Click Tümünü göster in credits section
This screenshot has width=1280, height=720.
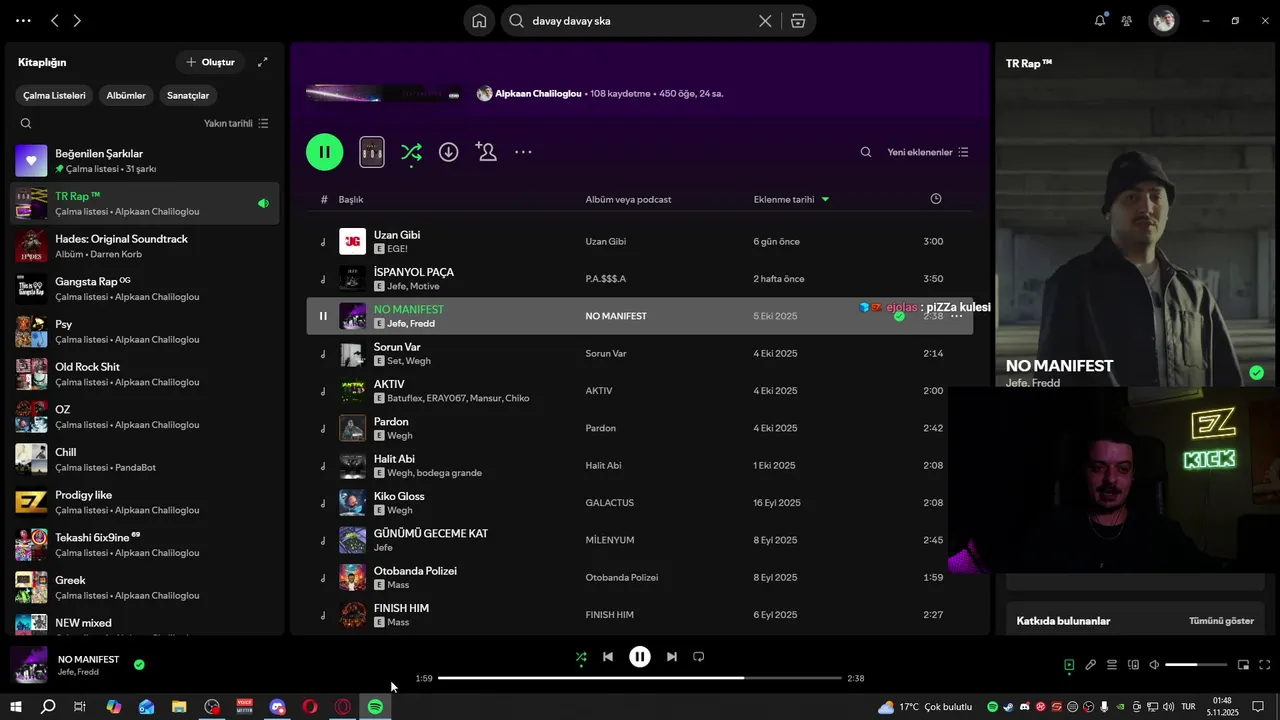[x=1221, y=621]
